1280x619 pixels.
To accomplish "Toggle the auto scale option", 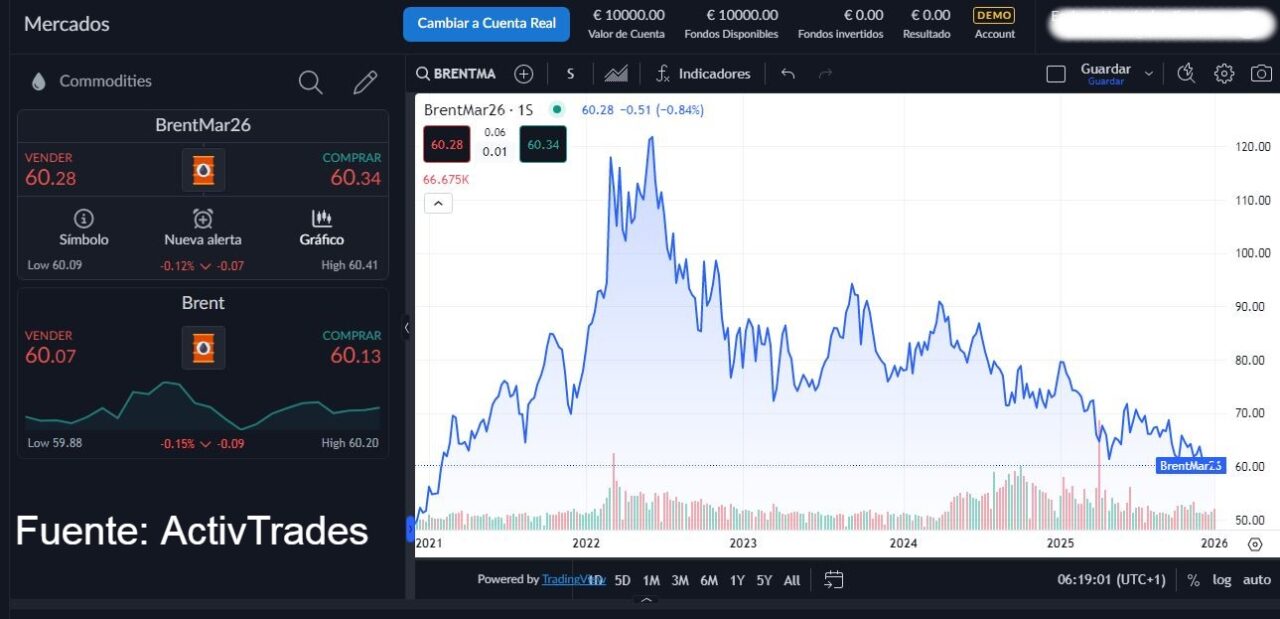I will tap(1256, 580).
